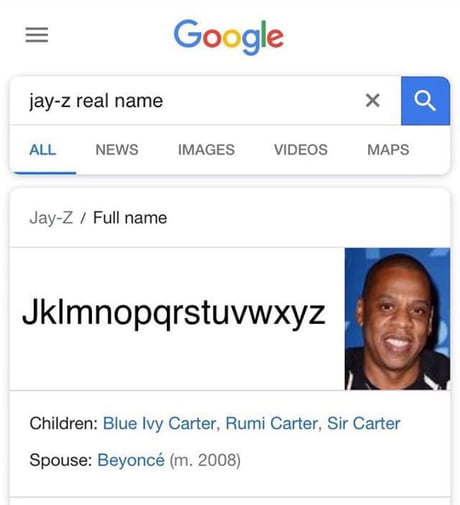The height and width of the screenshot is (505, 460).
Task: Click the Jay-Z breadcrumb link
Action: [x=51, y=218]
